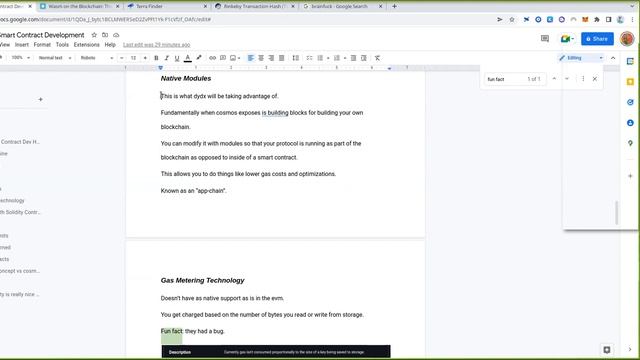Go to previous find result

click(554, 79)
